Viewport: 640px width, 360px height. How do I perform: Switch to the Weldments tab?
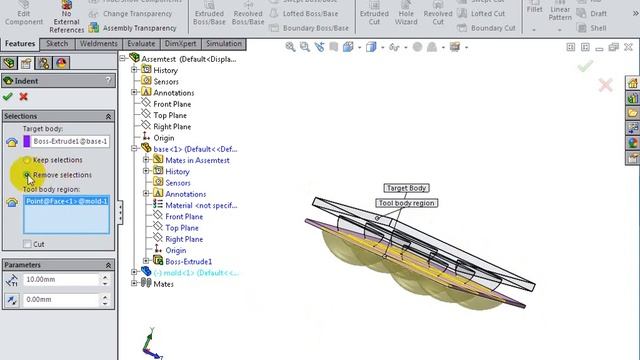[99, 44]
